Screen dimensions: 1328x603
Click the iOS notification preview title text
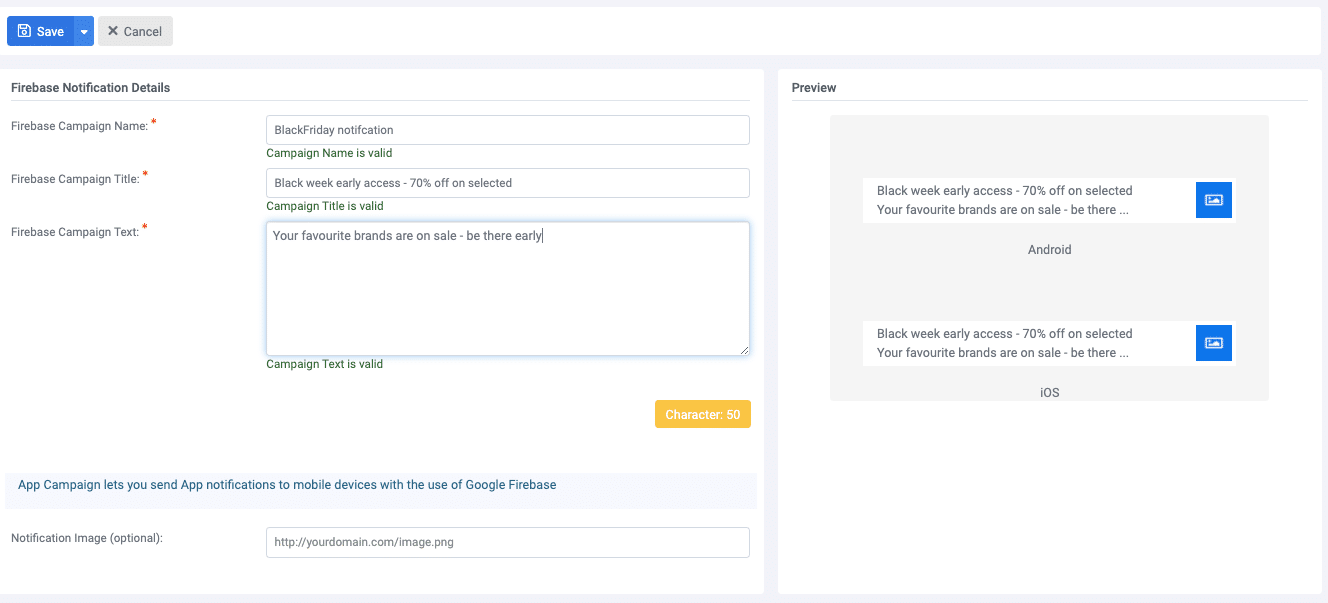tap(1004, 334)
